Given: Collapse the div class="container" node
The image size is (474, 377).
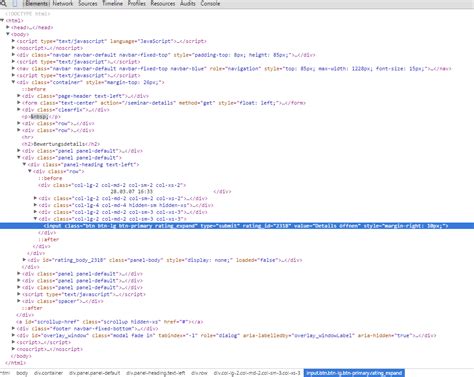Looking at the screenshot, I should click(x=13, y=82).
